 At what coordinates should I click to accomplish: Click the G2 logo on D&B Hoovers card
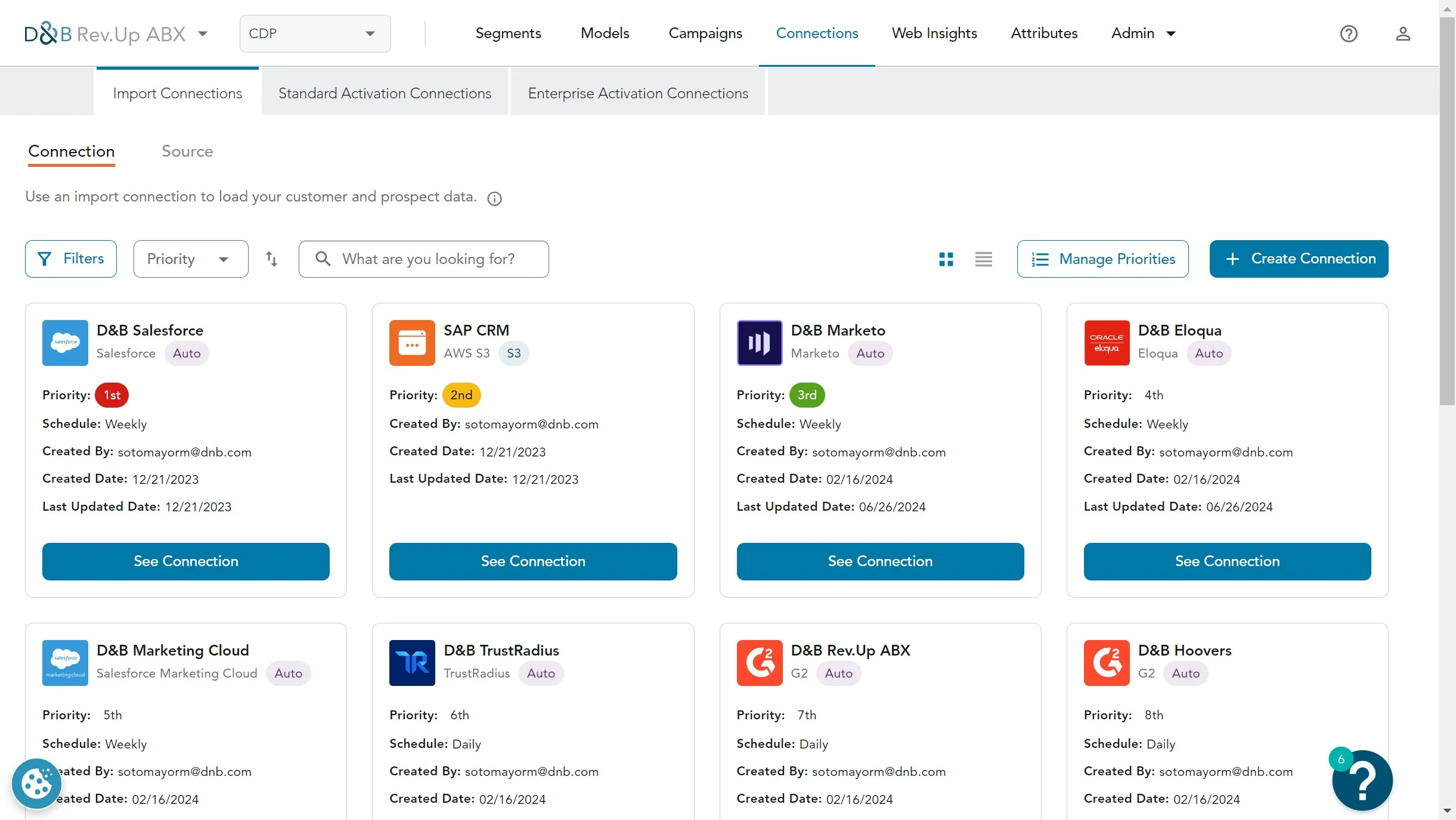coord(1107,663)
